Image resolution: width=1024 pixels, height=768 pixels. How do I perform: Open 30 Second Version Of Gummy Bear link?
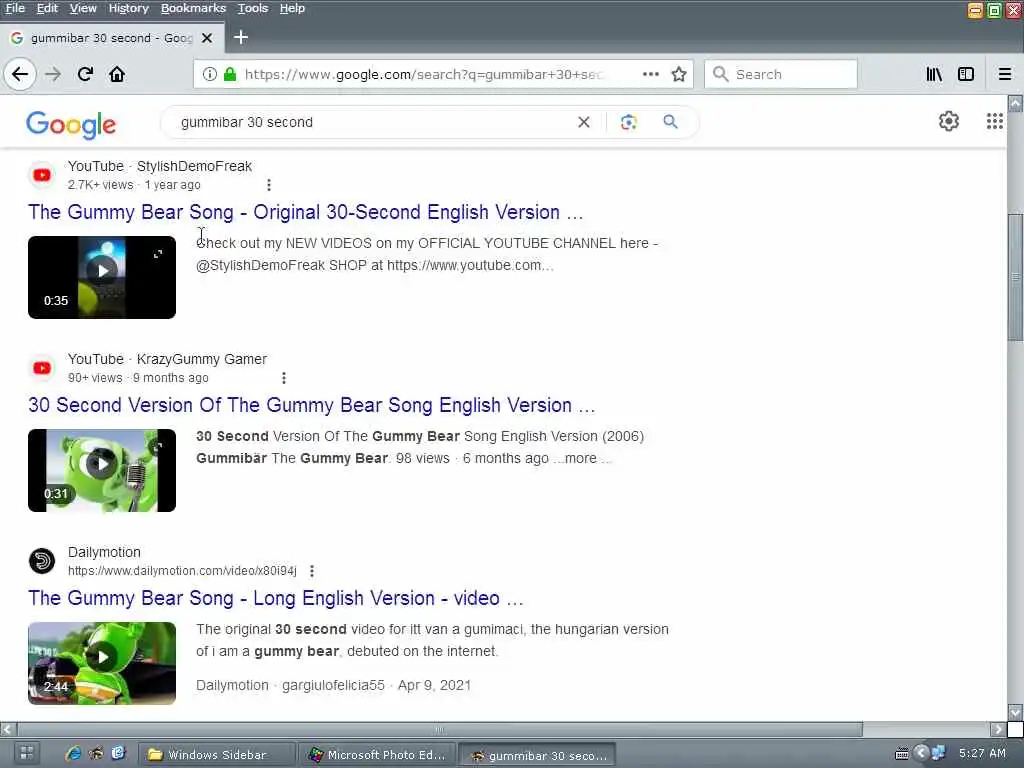(312, 405)
